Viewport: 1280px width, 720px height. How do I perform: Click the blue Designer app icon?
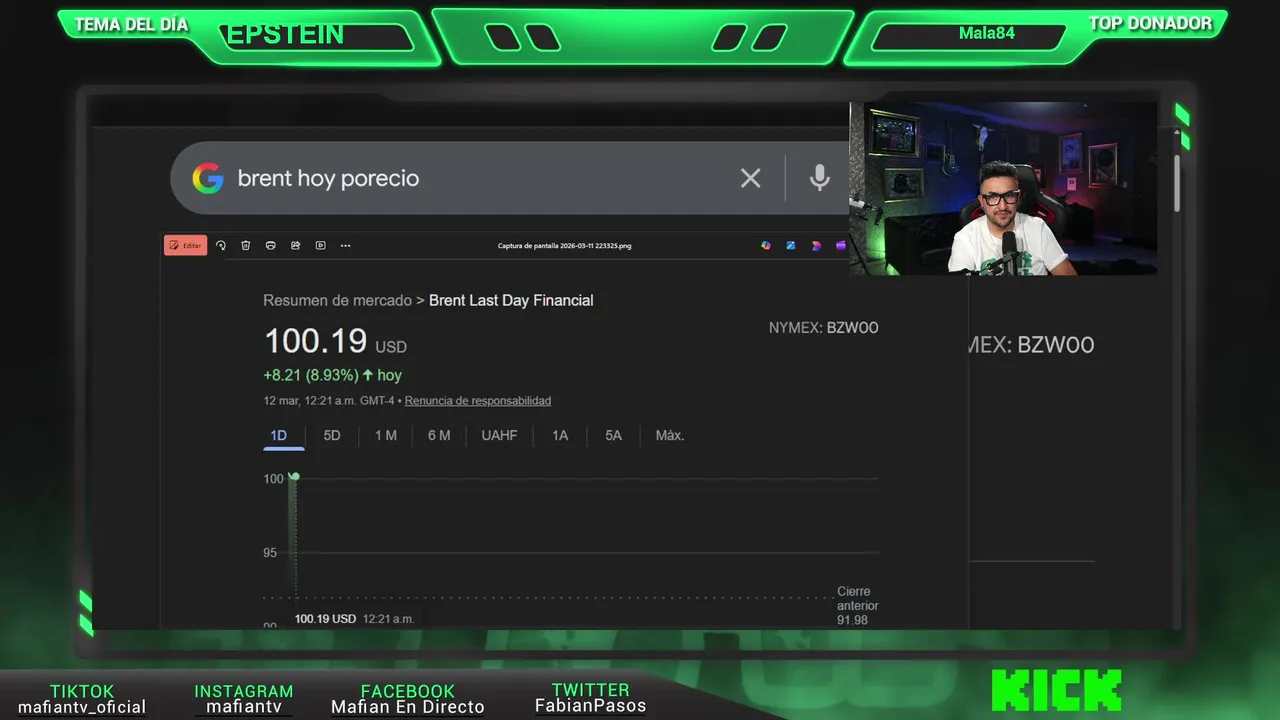[x=791, y=245]
